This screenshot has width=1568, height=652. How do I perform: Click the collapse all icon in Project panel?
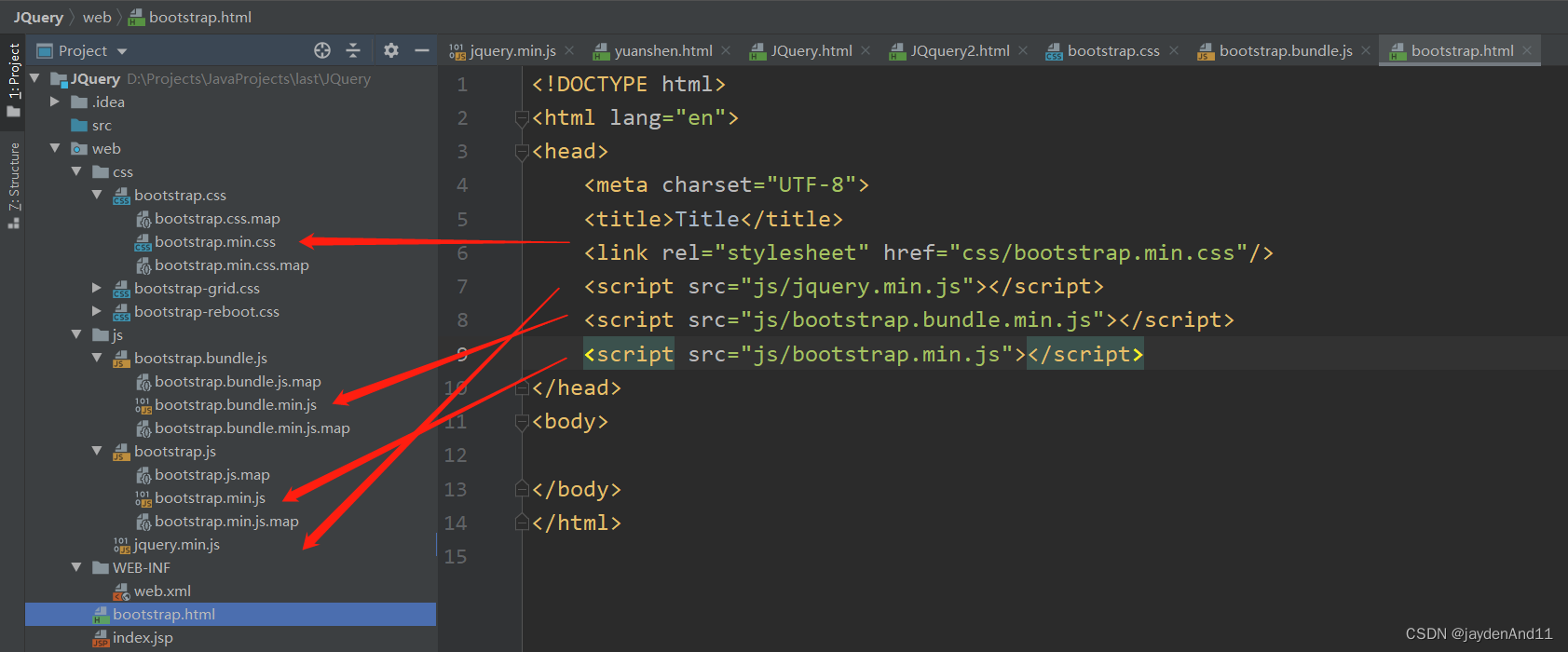click(x=353, y=50)
